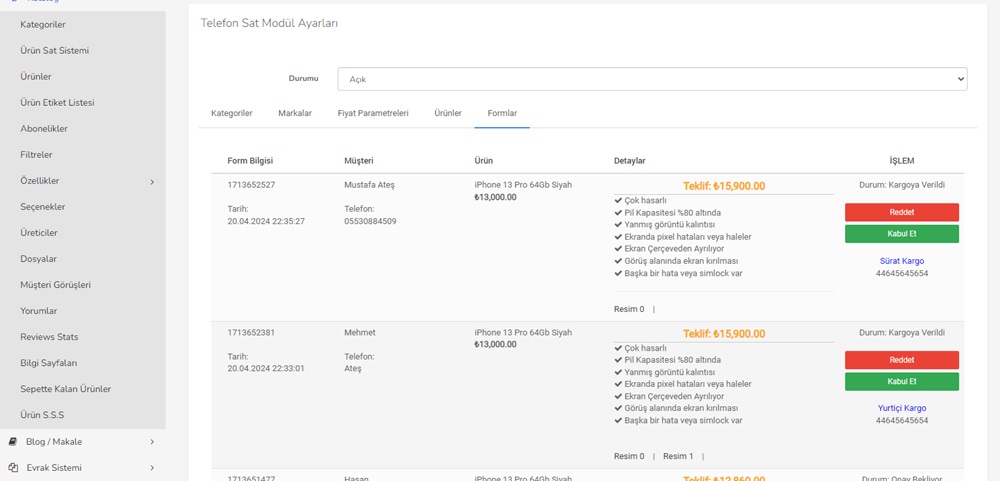Select the Formlar tab

pyautogui.click(x=502, y=113)
